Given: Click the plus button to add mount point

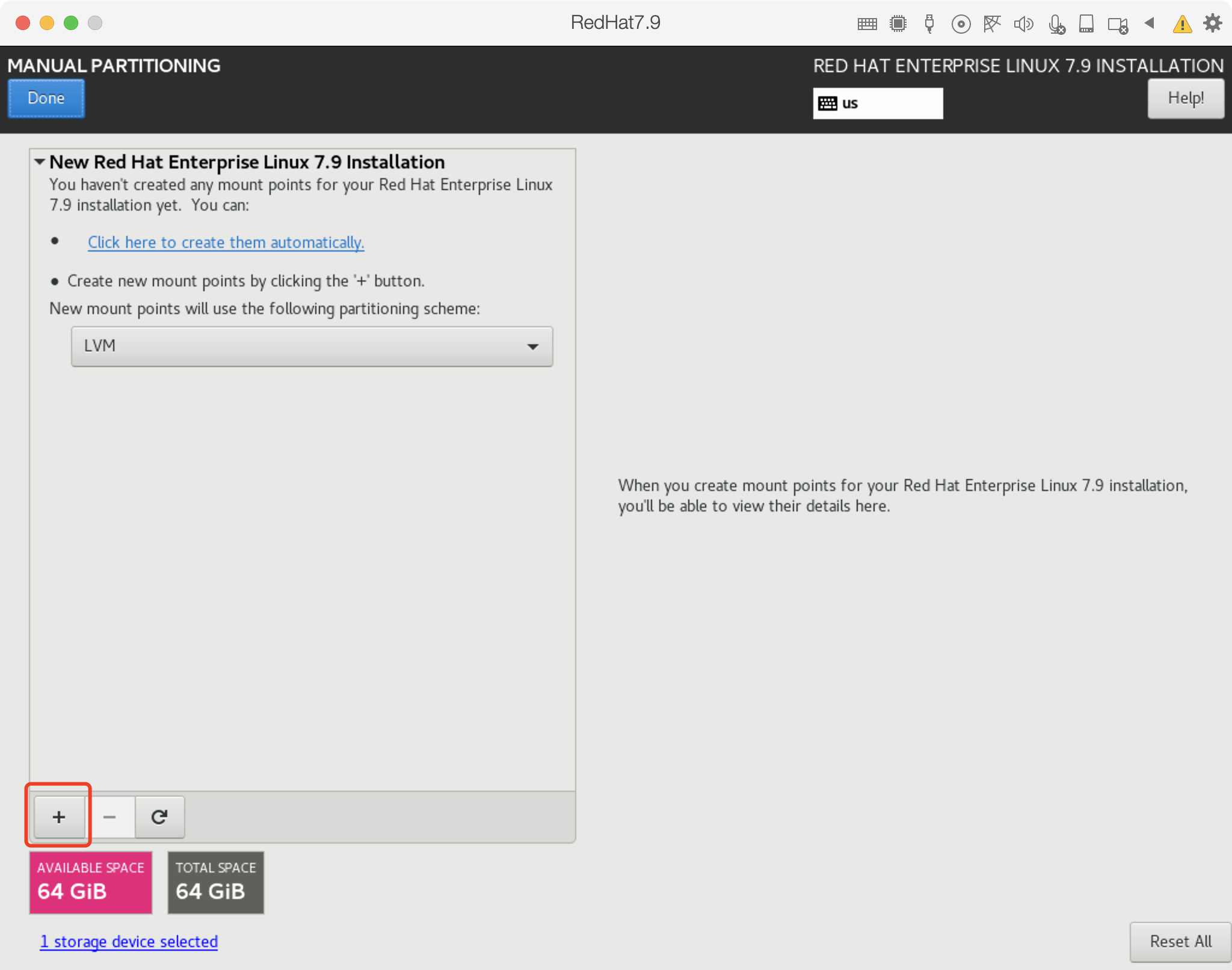Looking at the screenshot, I should point(59,817).
